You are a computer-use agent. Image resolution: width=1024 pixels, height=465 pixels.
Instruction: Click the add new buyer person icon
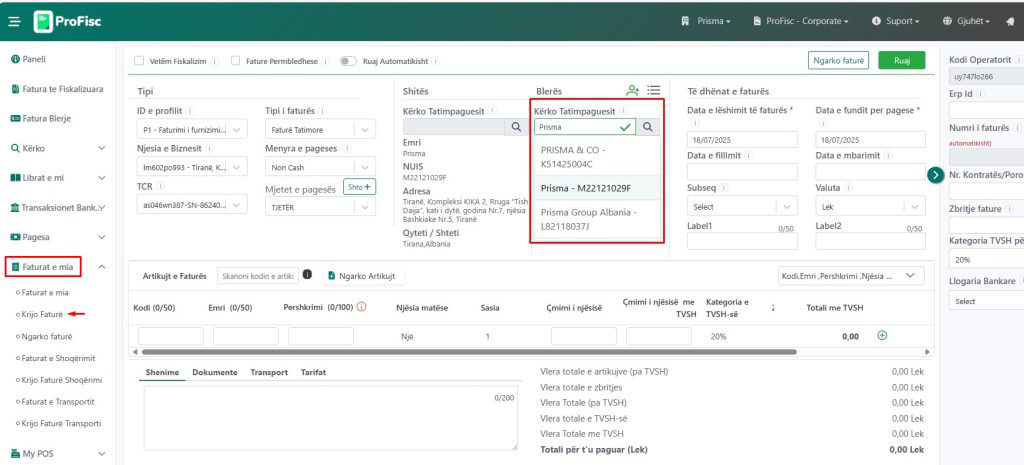coord(632,91)
